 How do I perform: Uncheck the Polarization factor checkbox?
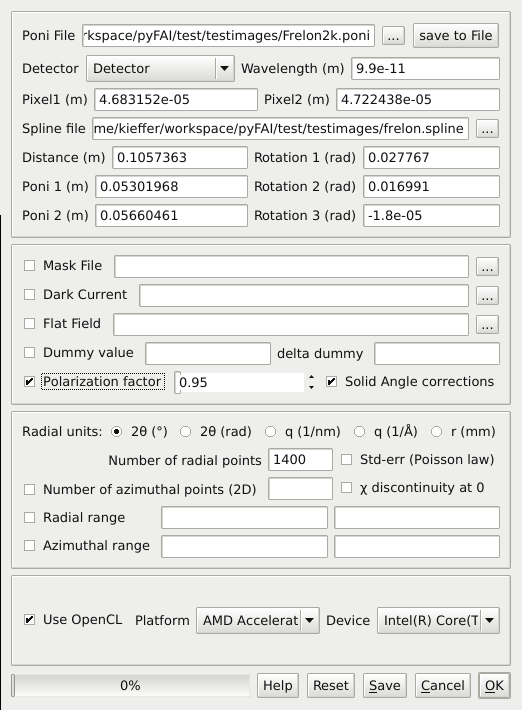point(29,382)
